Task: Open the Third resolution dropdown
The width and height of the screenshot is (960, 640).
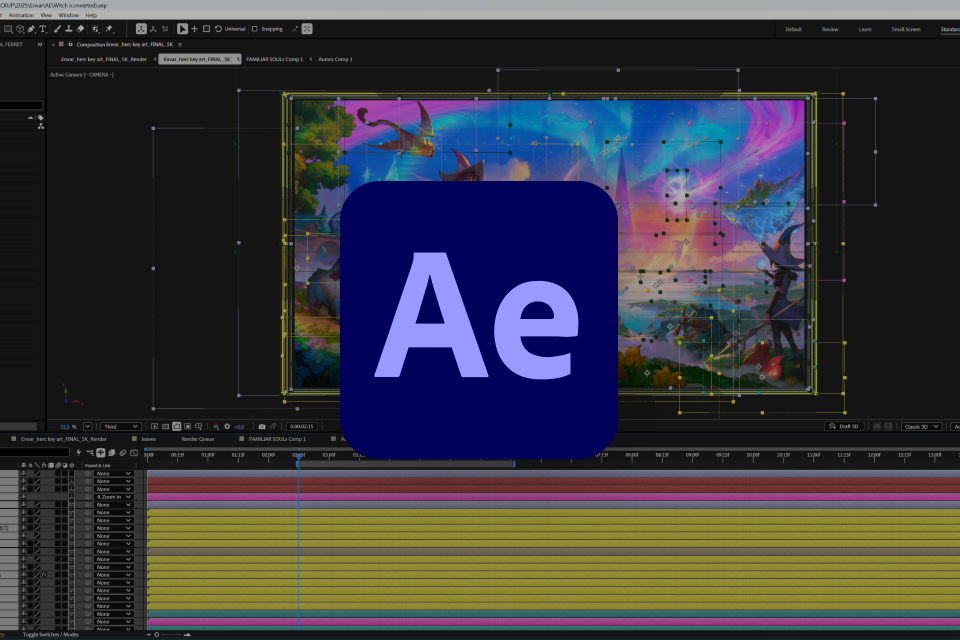Action: 121,426
